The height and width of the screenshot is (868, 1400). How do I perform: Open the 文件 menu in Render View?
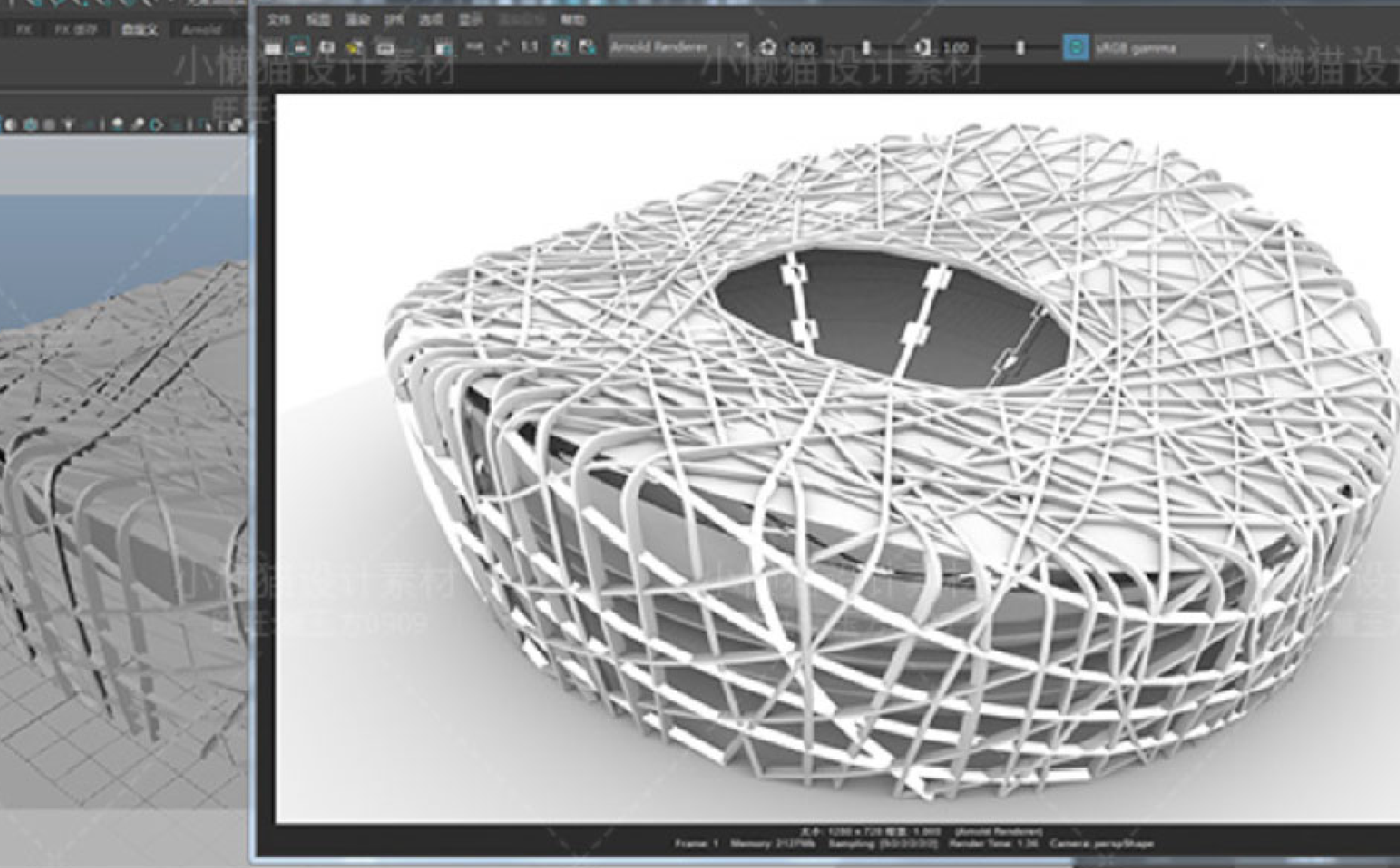[x=278, y=20]
